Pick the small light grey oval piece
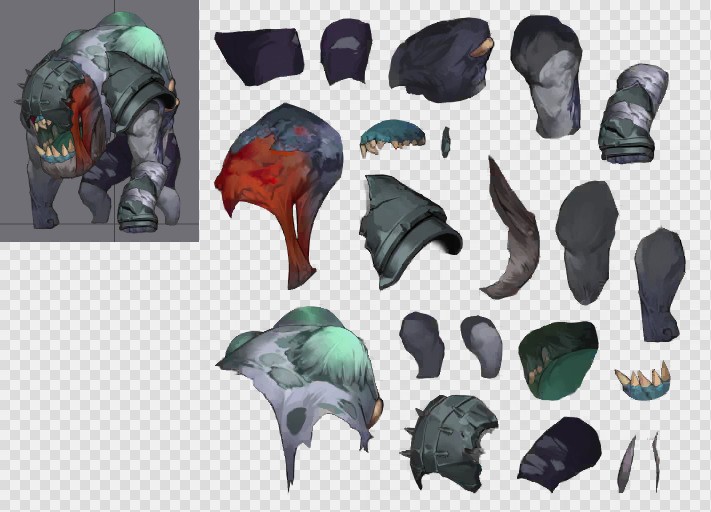Viewport: 711px width, 512px height. tap(482, 346)
